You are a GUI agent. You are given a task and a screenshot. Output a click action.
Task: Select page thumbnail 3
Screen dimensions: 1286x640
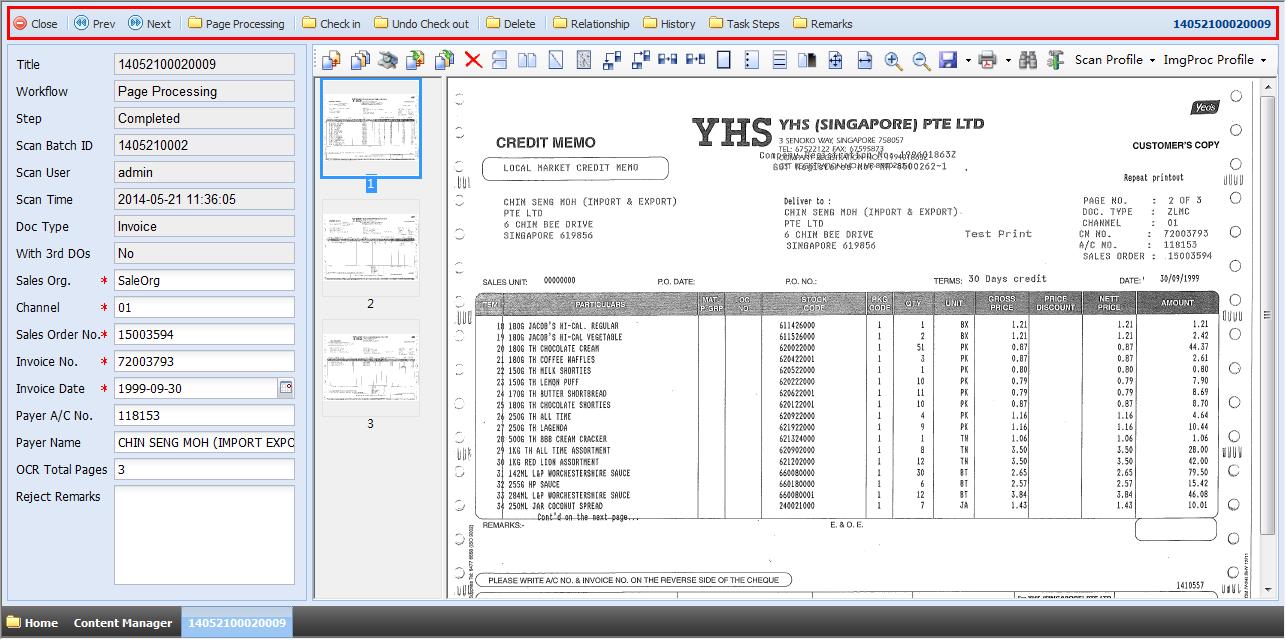[371, 366]
